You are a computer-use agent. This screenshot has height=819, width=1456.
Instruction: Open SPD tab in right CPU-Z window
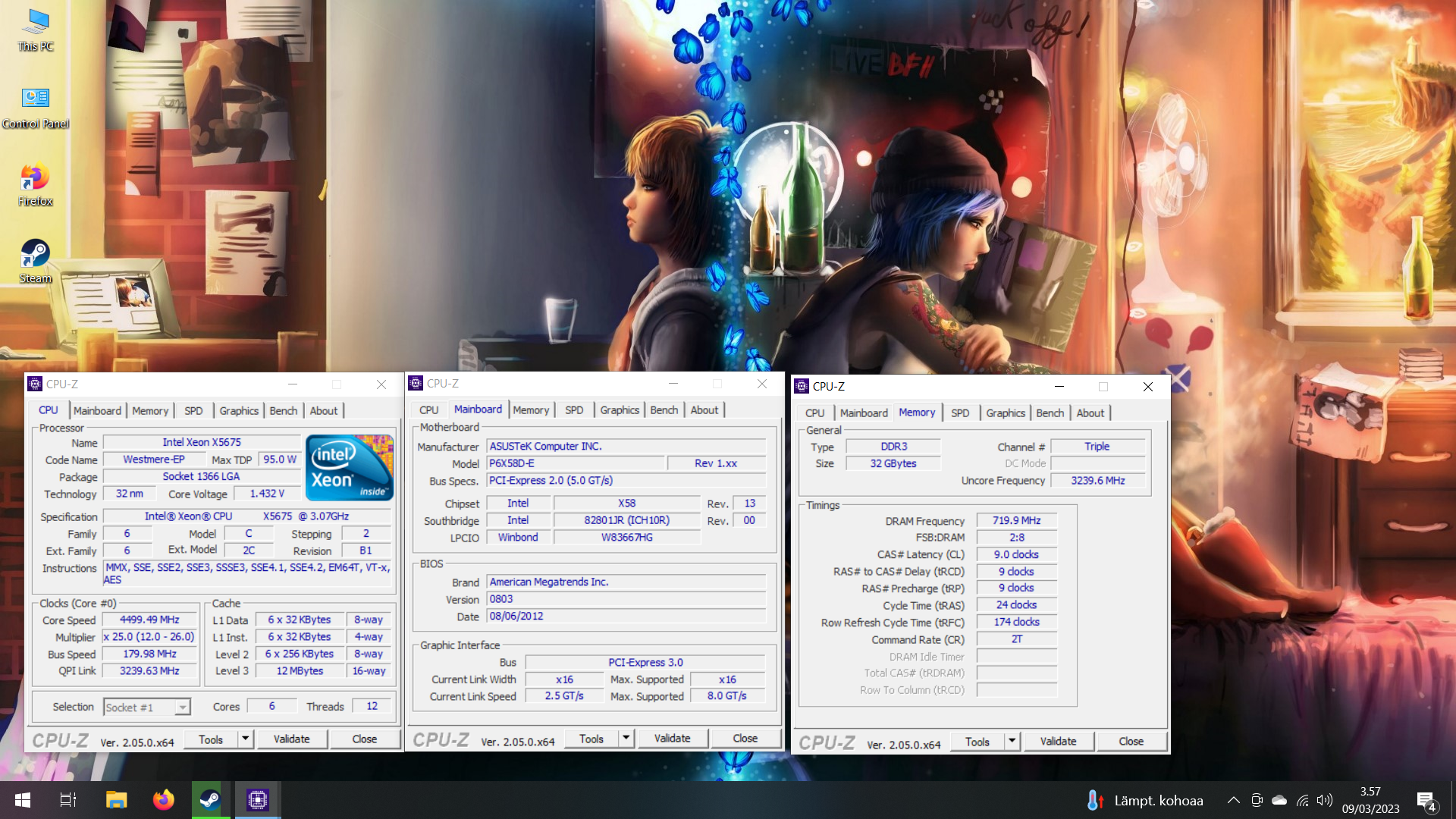960,413
